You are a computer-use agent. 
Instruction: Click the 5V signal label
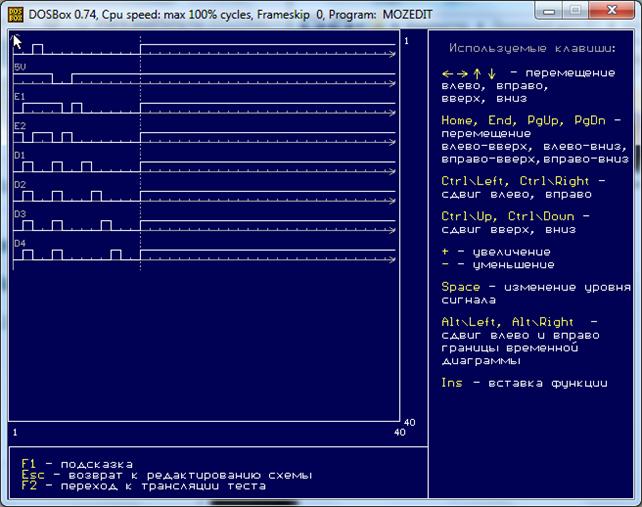(20, 67)
